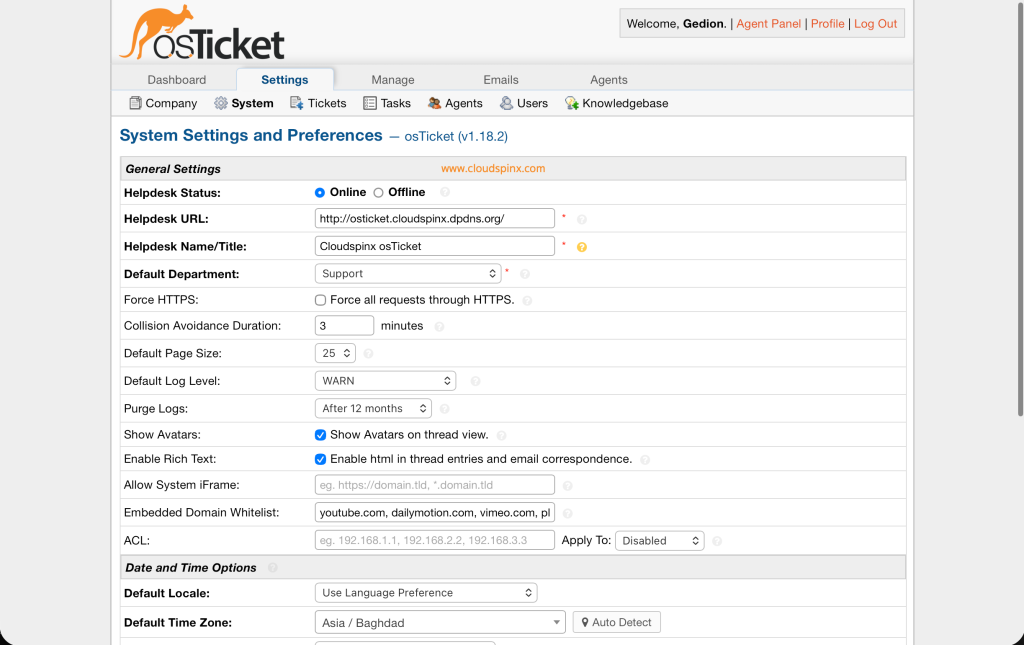
Task: Open the Helpdesk Name/Title help tooltip icon
Action: pos(581,246)
